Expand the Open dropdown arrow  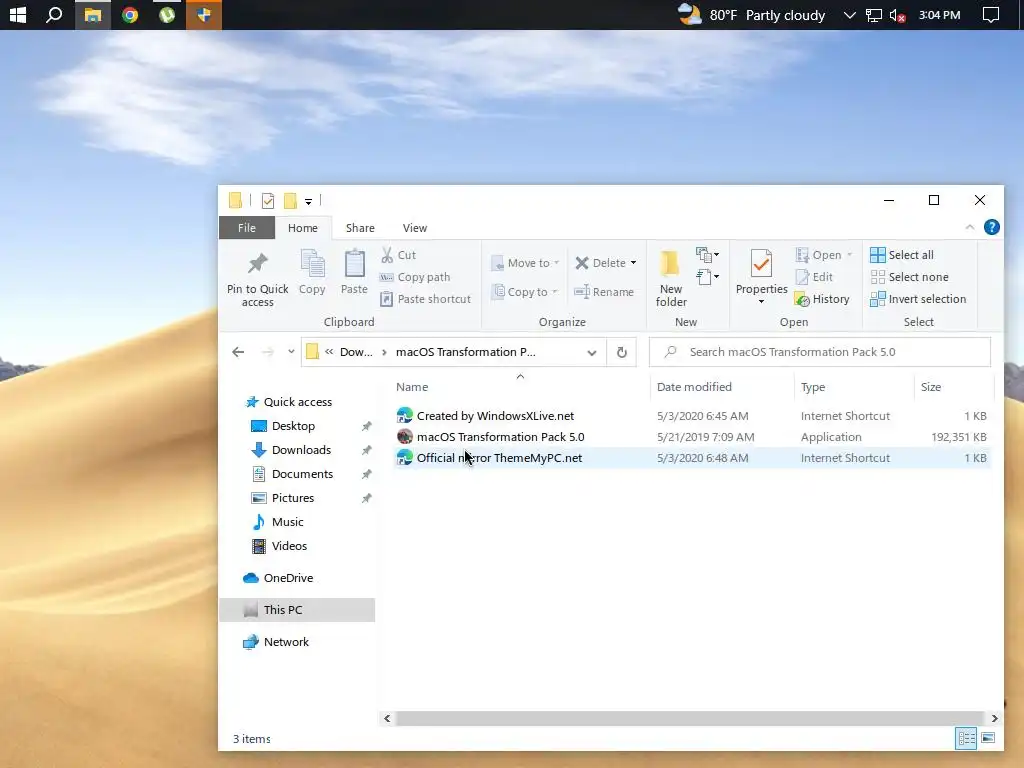tap(850, 255)
